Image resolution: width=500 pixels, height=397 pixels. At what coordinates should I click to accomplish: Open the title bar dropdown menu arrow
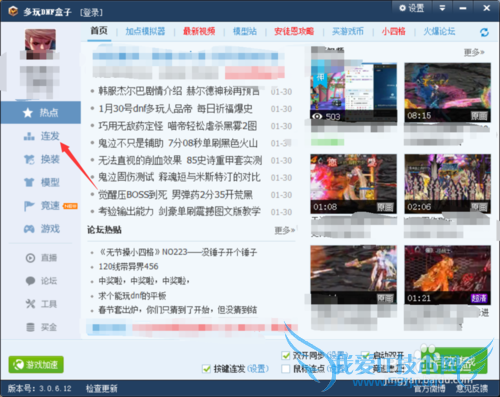point(442,8)
